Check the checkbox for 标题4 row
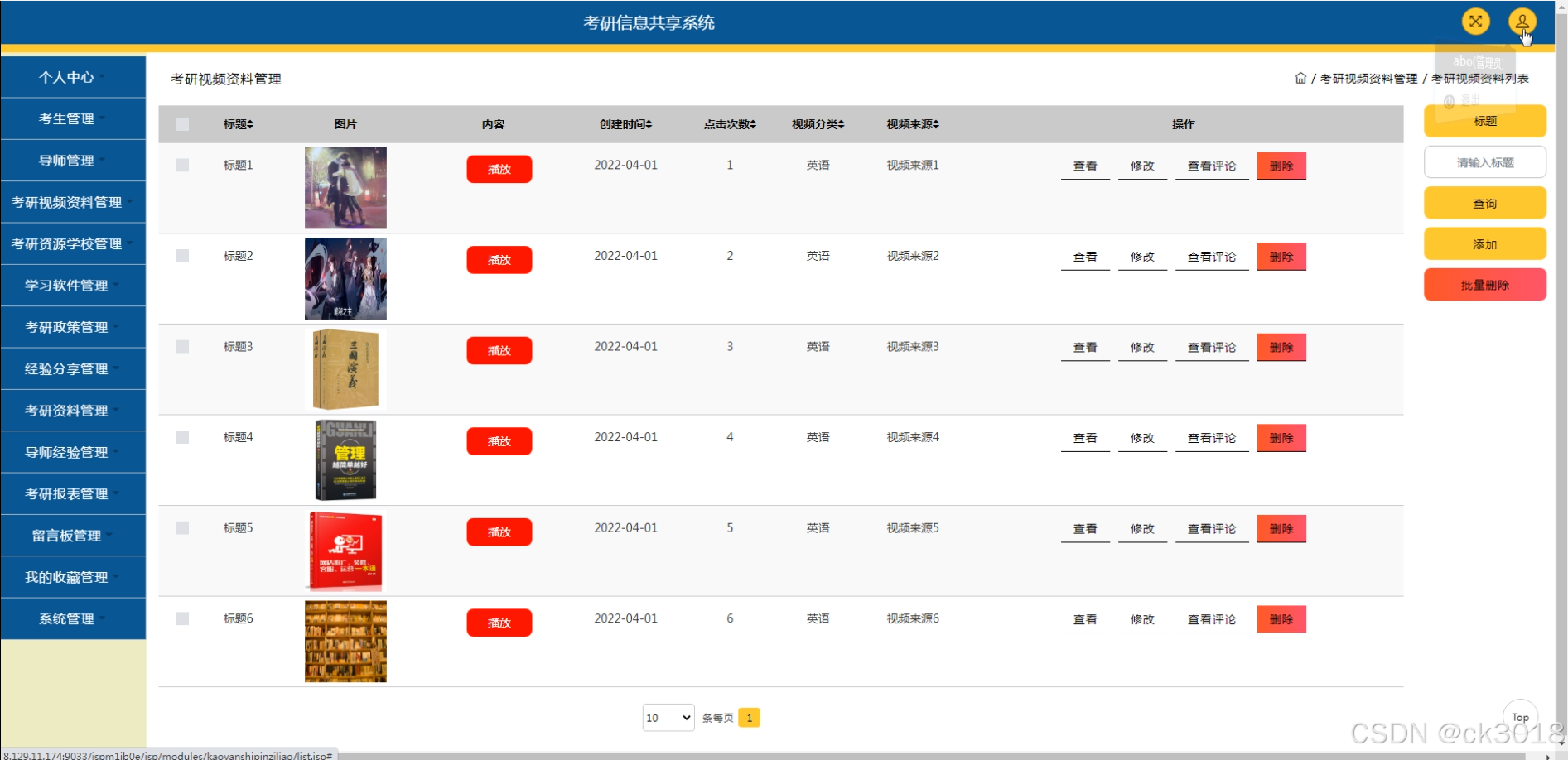 [182, 437]
